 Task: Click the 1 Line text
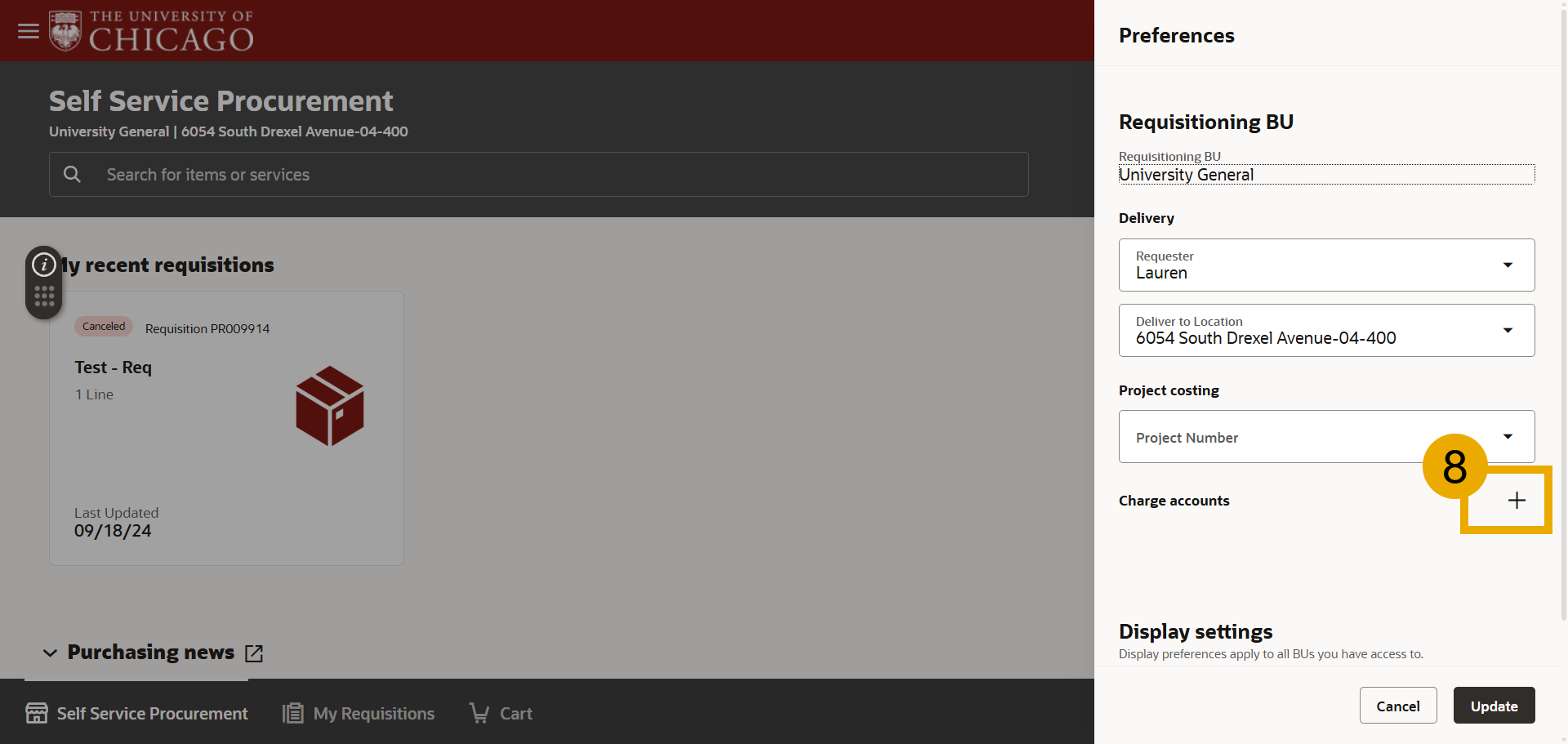[95, 394]
